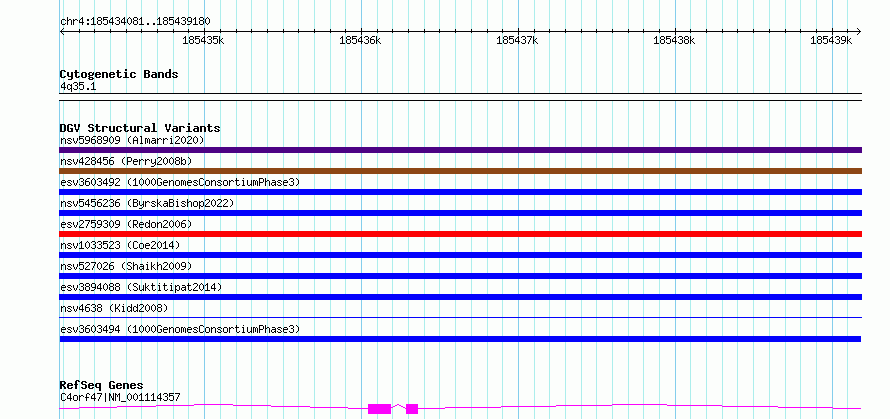The width and height of the screenshot is (890, 419).
Task: Click the red esv2759309 variant bar
Action: pos(460,234)
